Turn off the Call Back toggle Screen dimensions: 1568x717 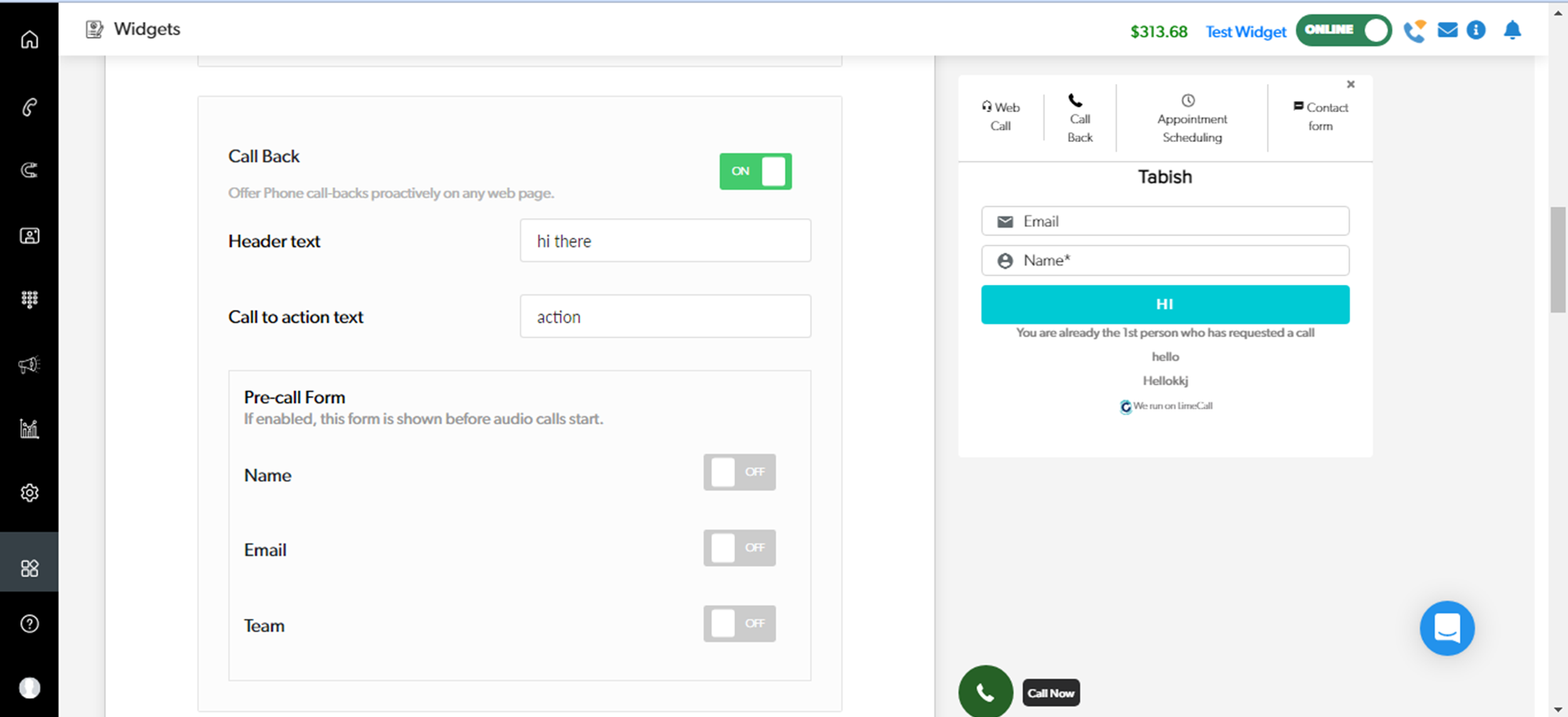(755, 171)
